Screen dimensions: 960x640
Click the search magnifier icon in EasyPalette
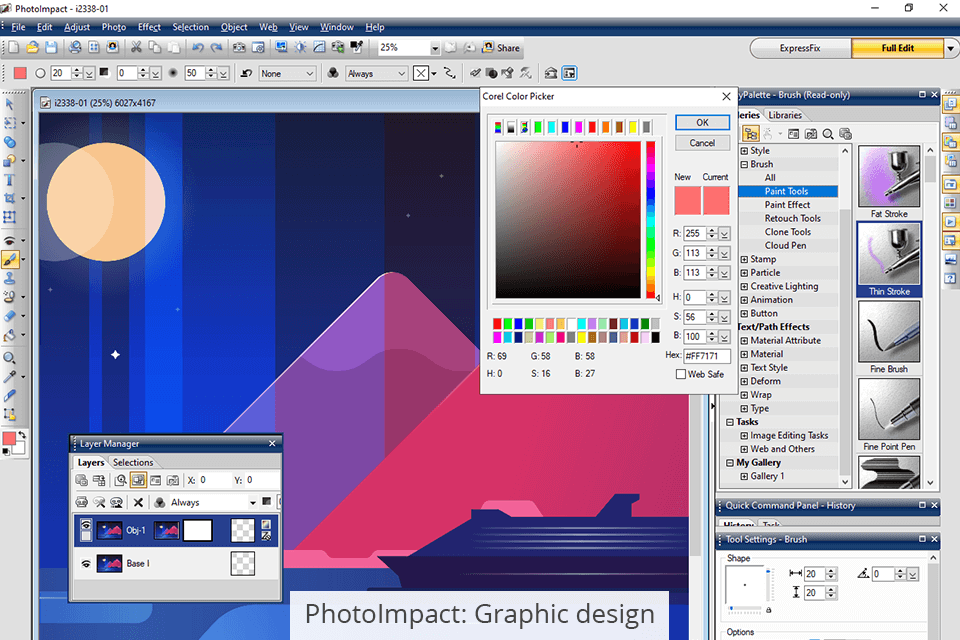pos(828,134)
